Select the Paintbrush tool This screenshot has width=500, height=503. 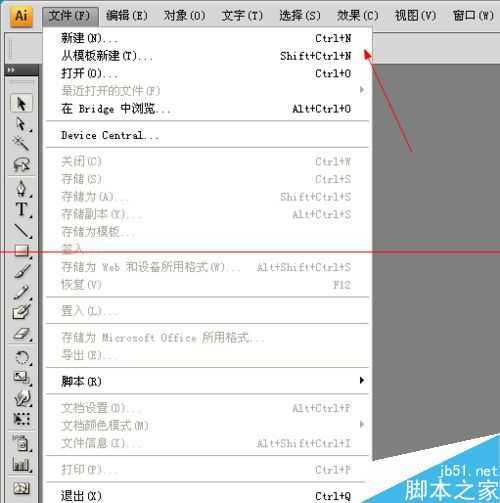coord(21,271)
